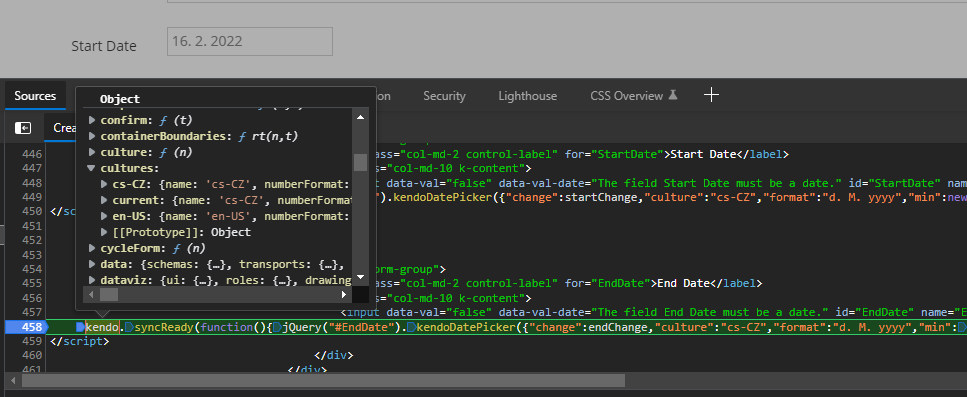Click the popup scroll-left arrow
Screen dimensions: 967x397
click(x=91, y=295)
